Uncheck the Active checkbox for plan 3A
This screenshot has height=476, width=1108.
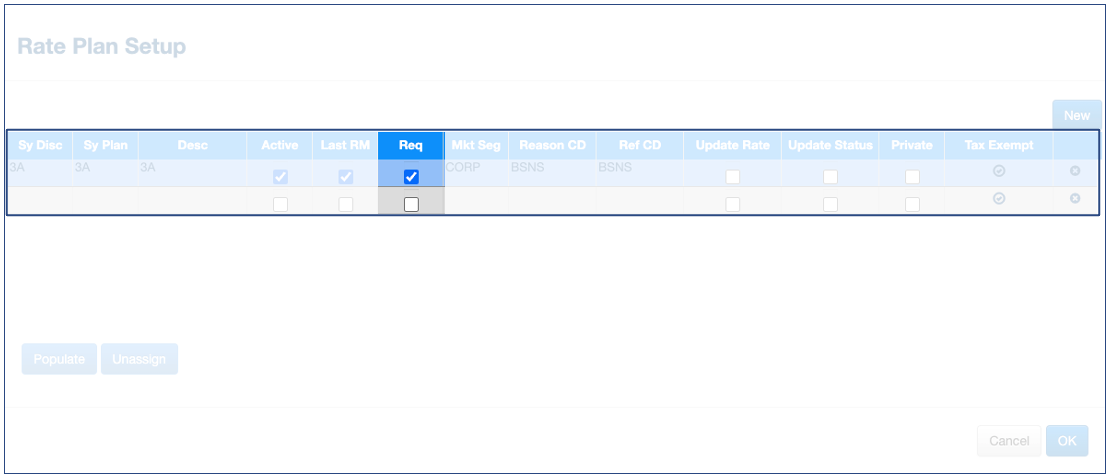(280, 177)
